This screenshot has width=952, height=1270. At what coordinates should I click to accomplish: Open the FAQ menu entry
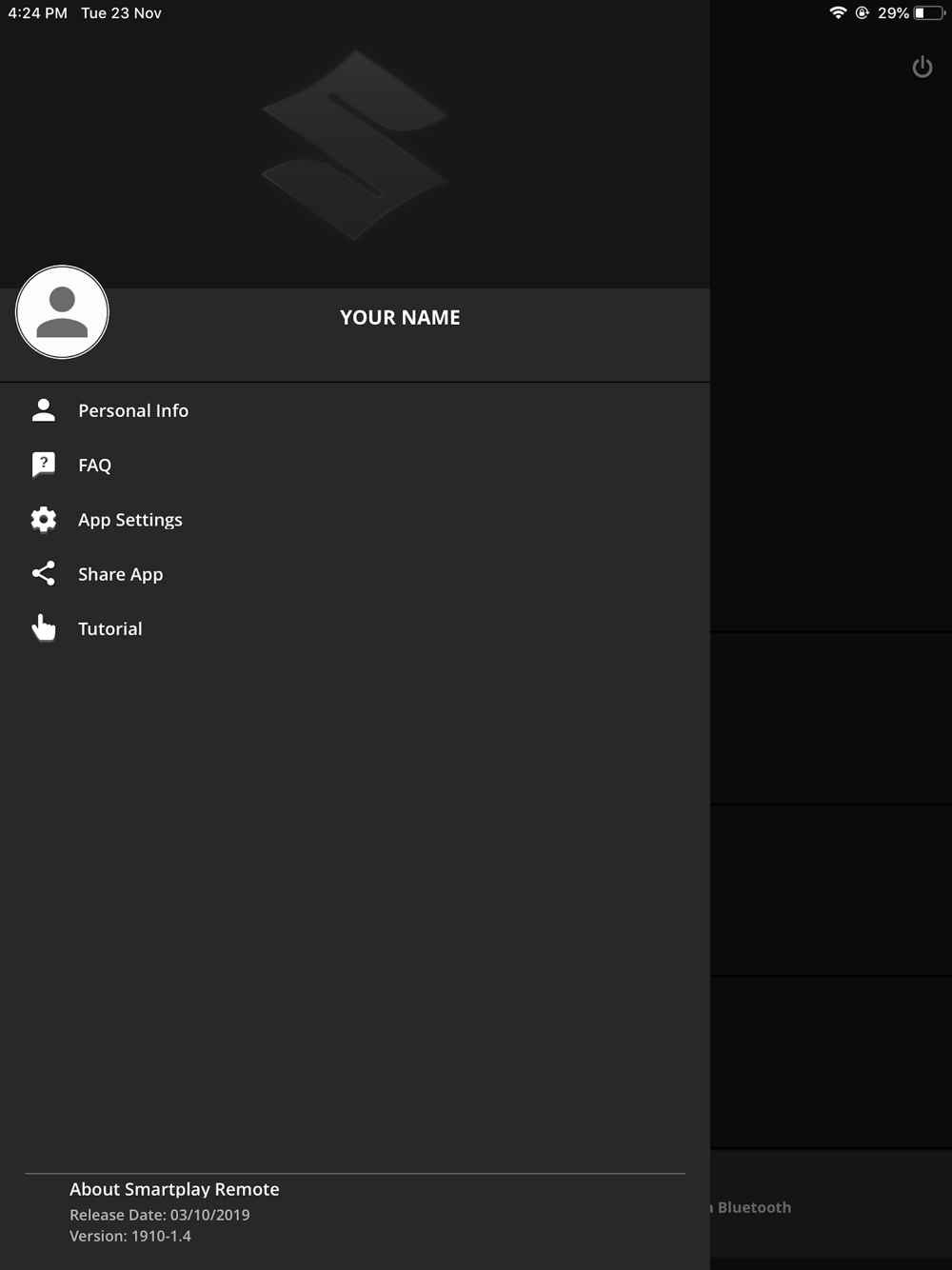click(x=355, y=465)
